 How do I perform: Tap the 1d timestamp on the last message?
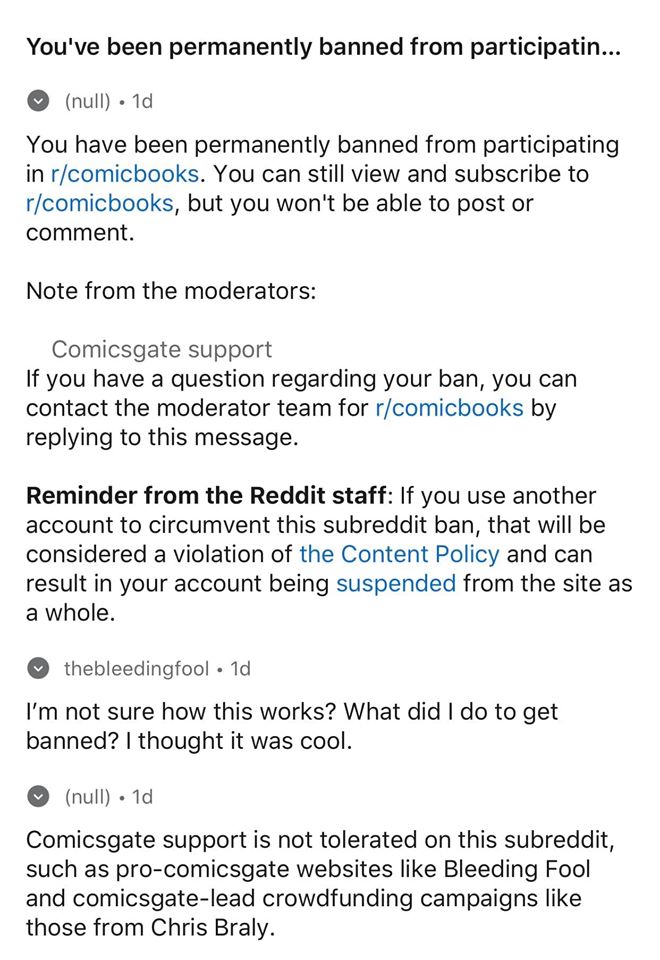(142, 797)
